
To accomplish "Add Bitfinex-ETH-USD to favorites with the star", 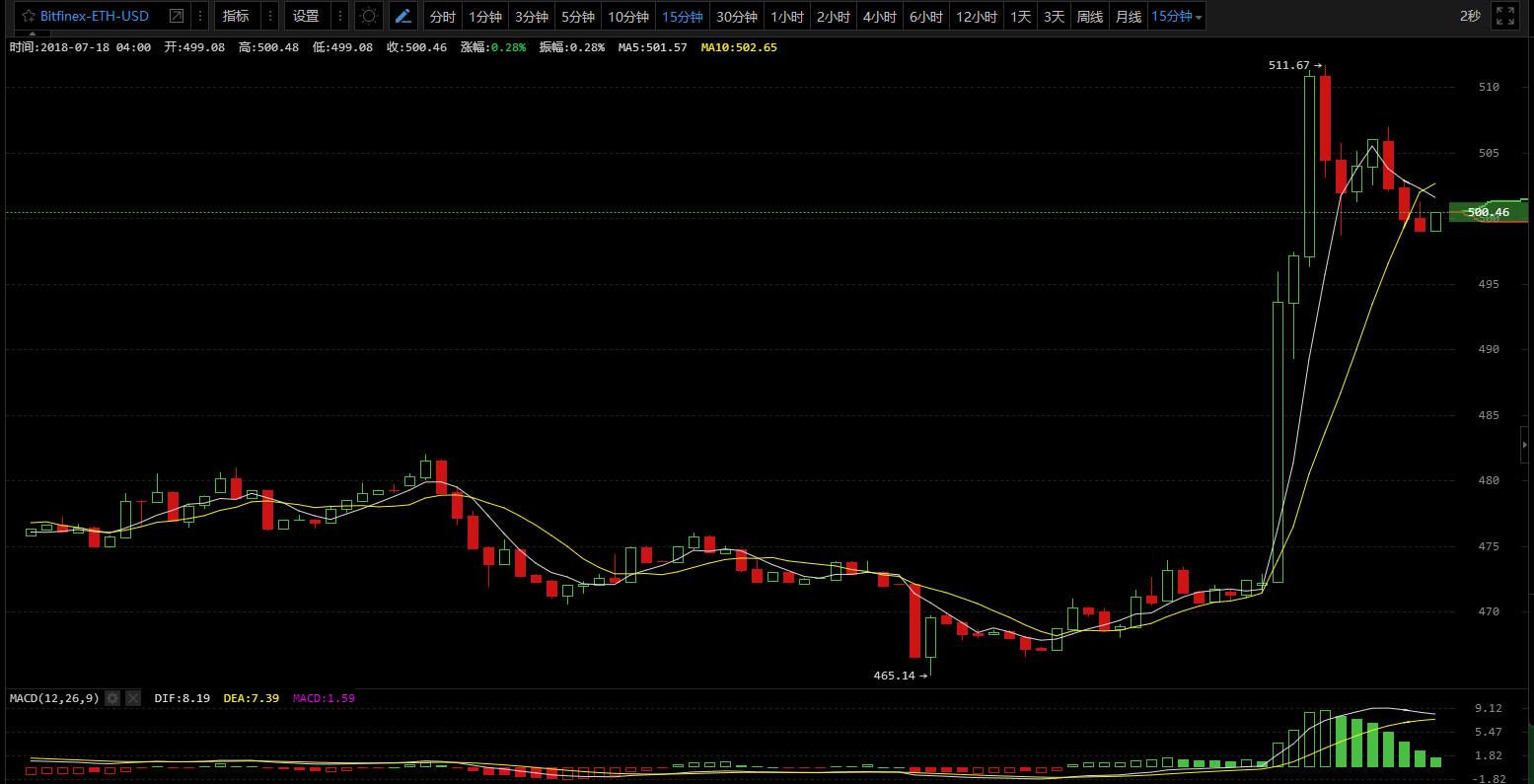I will point(27,16).
